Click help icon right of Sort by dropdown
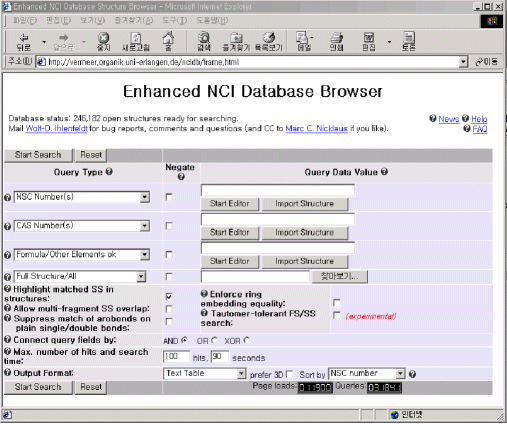507x424 pixels. (x=412, y=374)
